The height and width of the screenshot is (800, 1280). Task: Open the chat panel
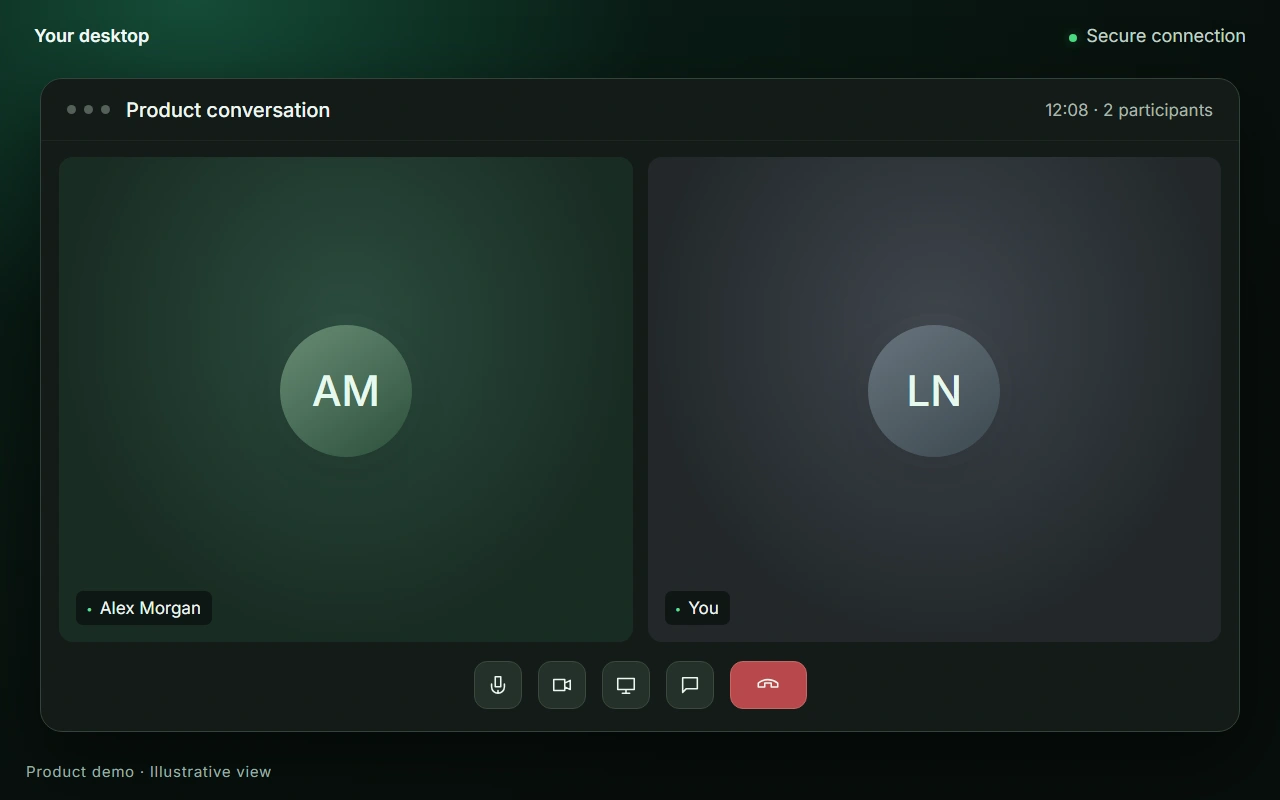tap(690, 685)
